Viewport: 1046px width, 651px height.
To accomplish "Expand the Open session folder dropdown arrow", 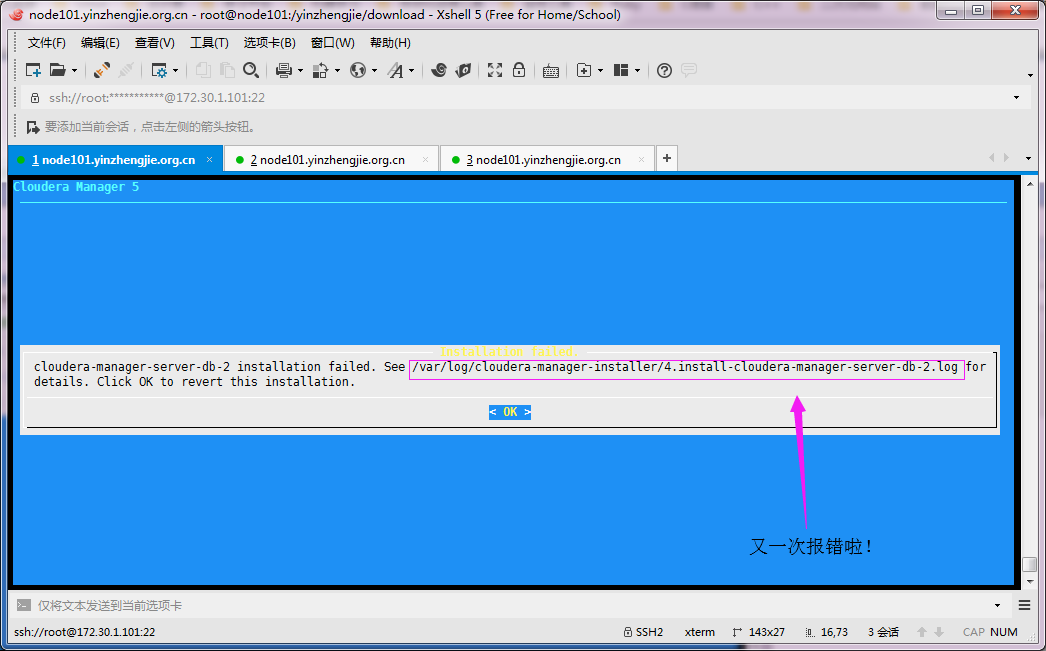I will pyautogui.click(x=74, y=70).
